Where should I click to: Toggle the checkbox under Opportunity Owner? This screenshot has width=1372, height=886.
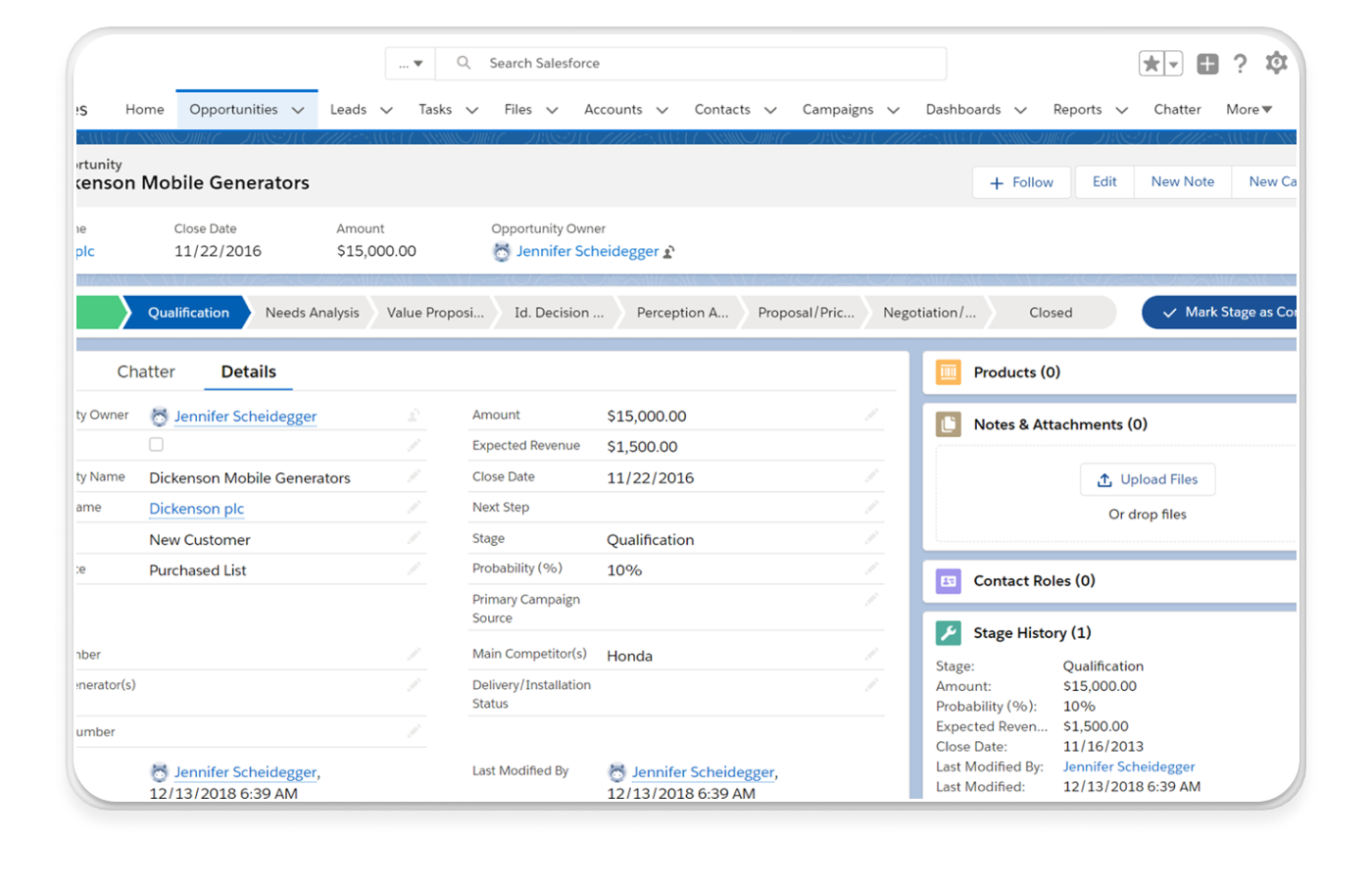[x=156, y=445]
